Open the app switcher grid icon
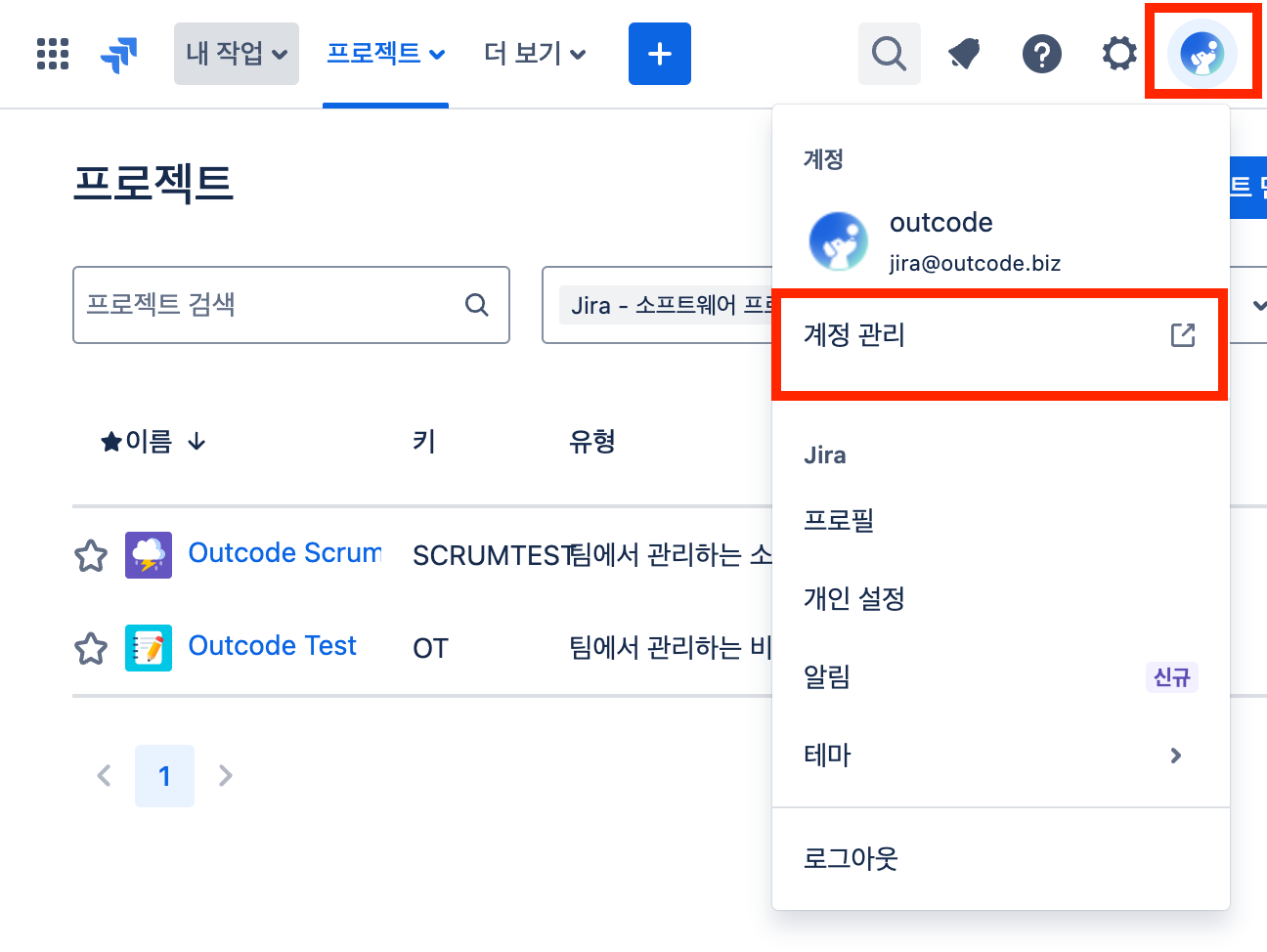This screenshot has width=1267, height=952. [x=53, y=54]
